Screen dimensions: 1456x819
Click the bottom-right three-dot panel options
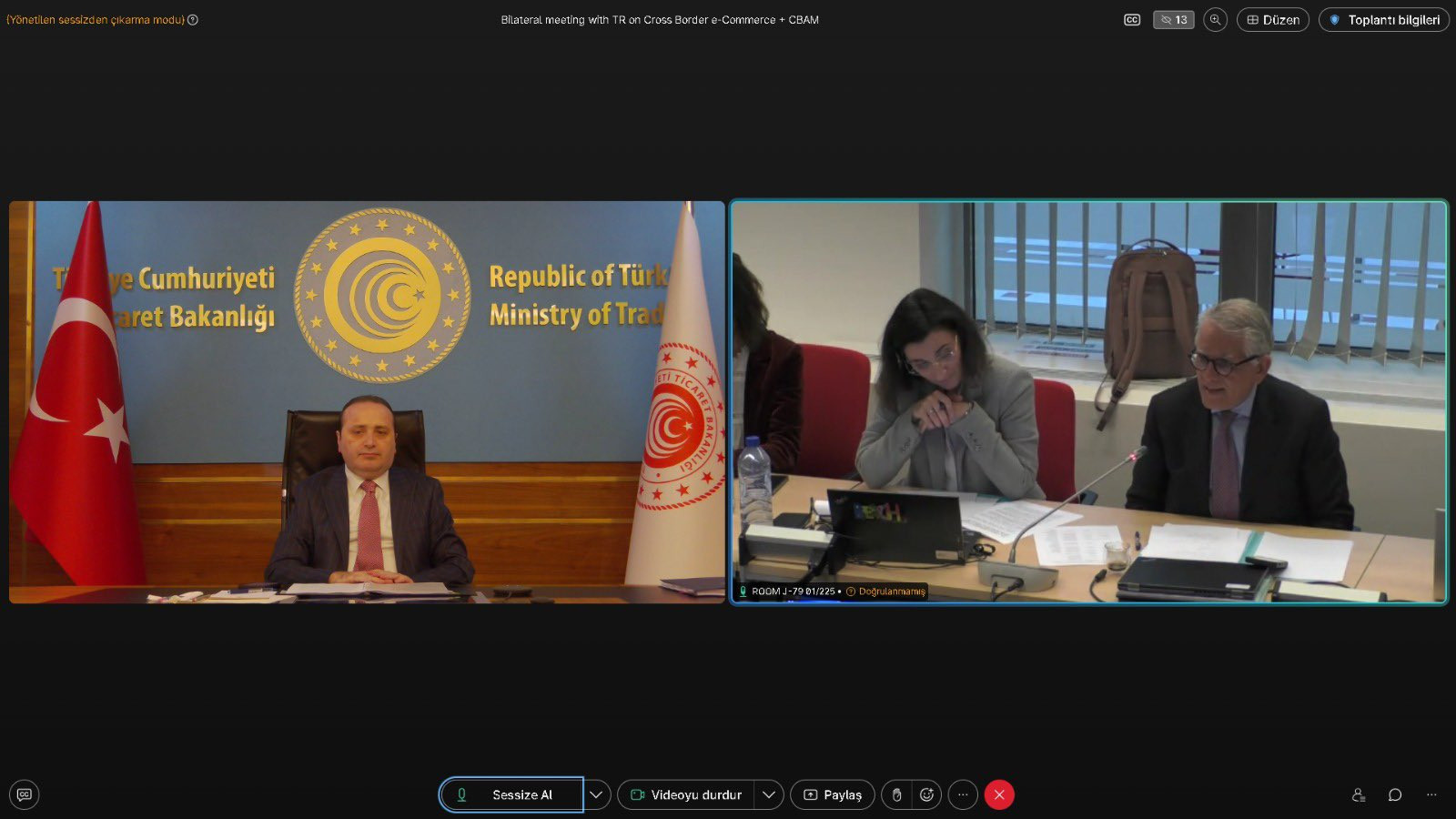click(1431, 794)
